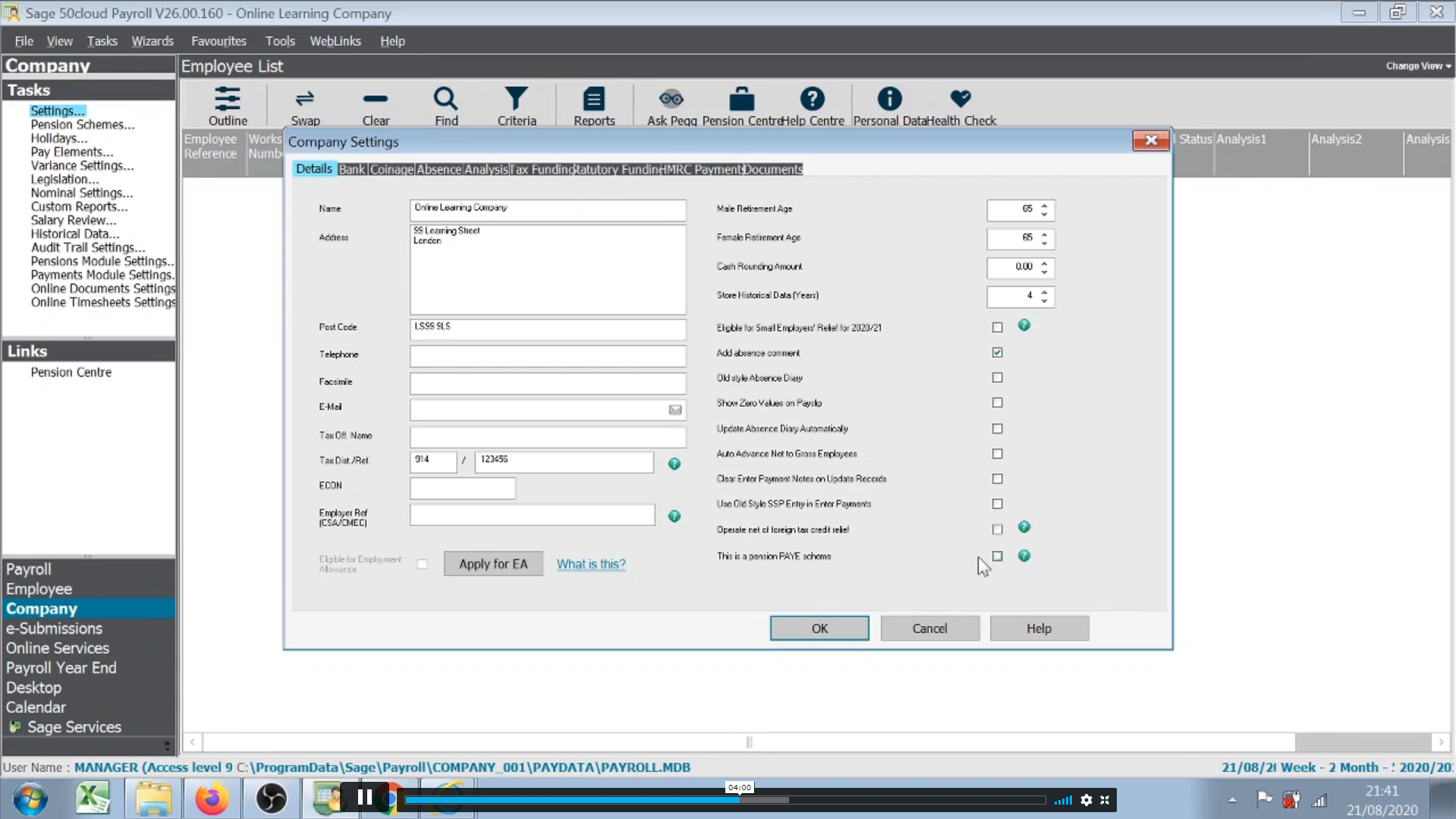Click the Ask Pegg icon
This screenshot has width=1456, height=819.
click(671, 106)
